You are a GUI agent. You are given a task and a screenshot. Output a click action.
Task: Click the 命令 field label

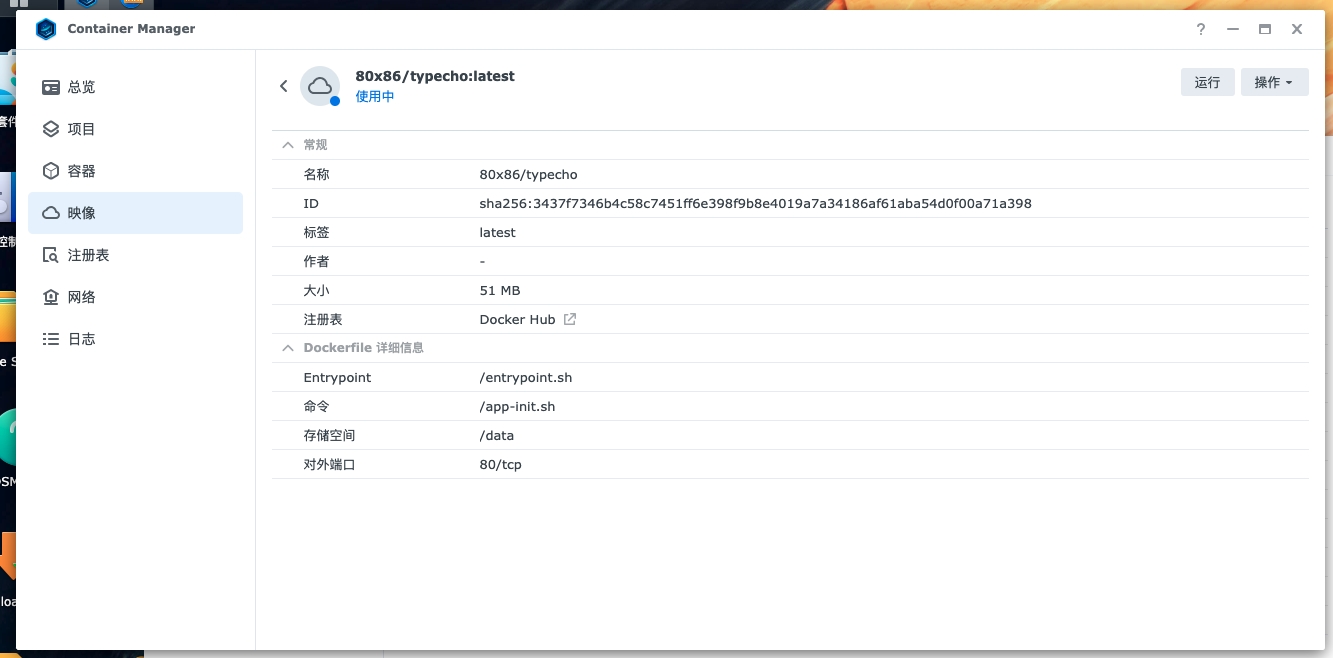point(317,406)
